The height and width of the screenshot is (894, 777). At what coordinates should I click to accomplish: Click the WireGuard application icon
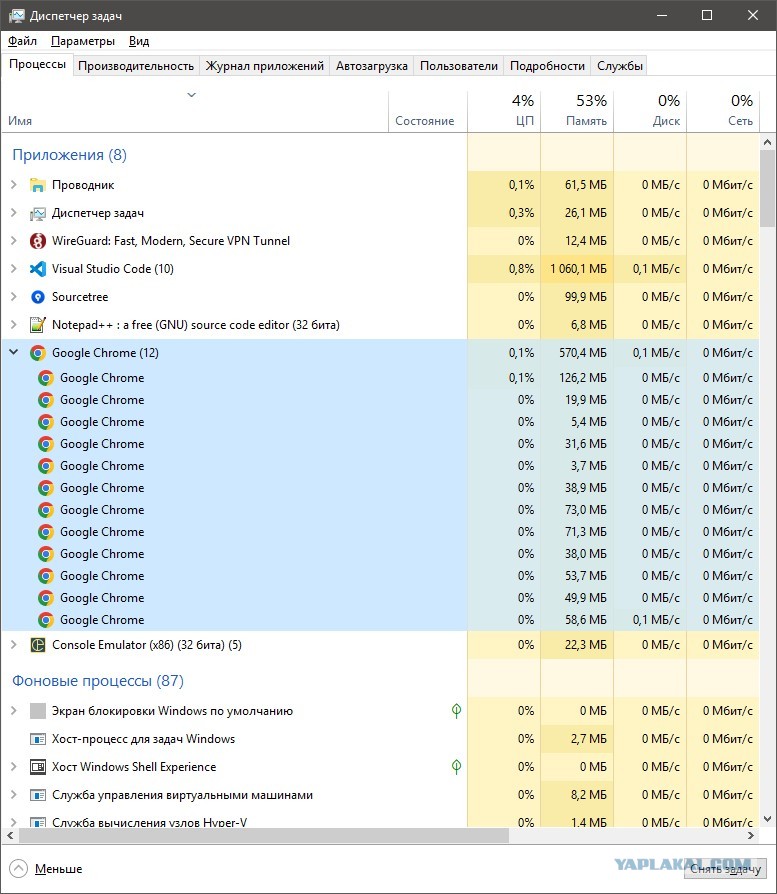38,241
